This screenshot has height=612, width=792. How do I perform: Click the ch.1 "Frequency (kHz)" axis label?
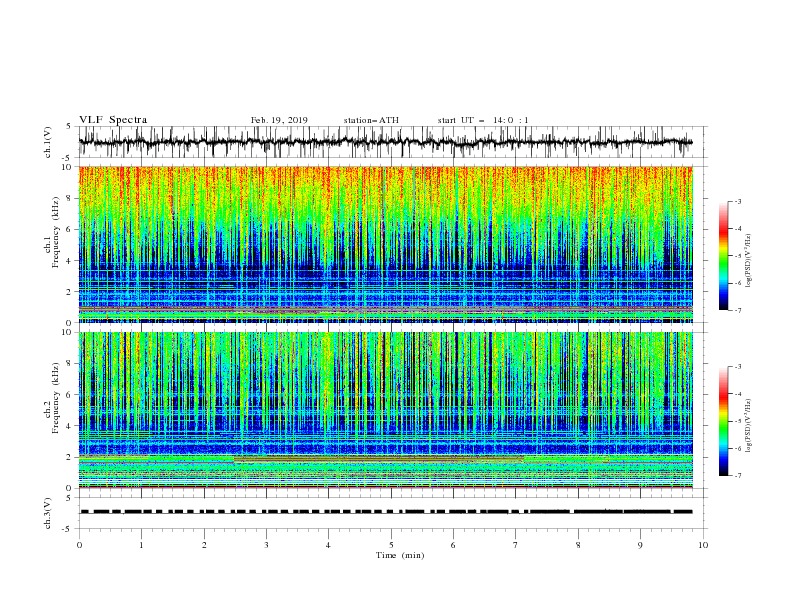pos(56,233)
